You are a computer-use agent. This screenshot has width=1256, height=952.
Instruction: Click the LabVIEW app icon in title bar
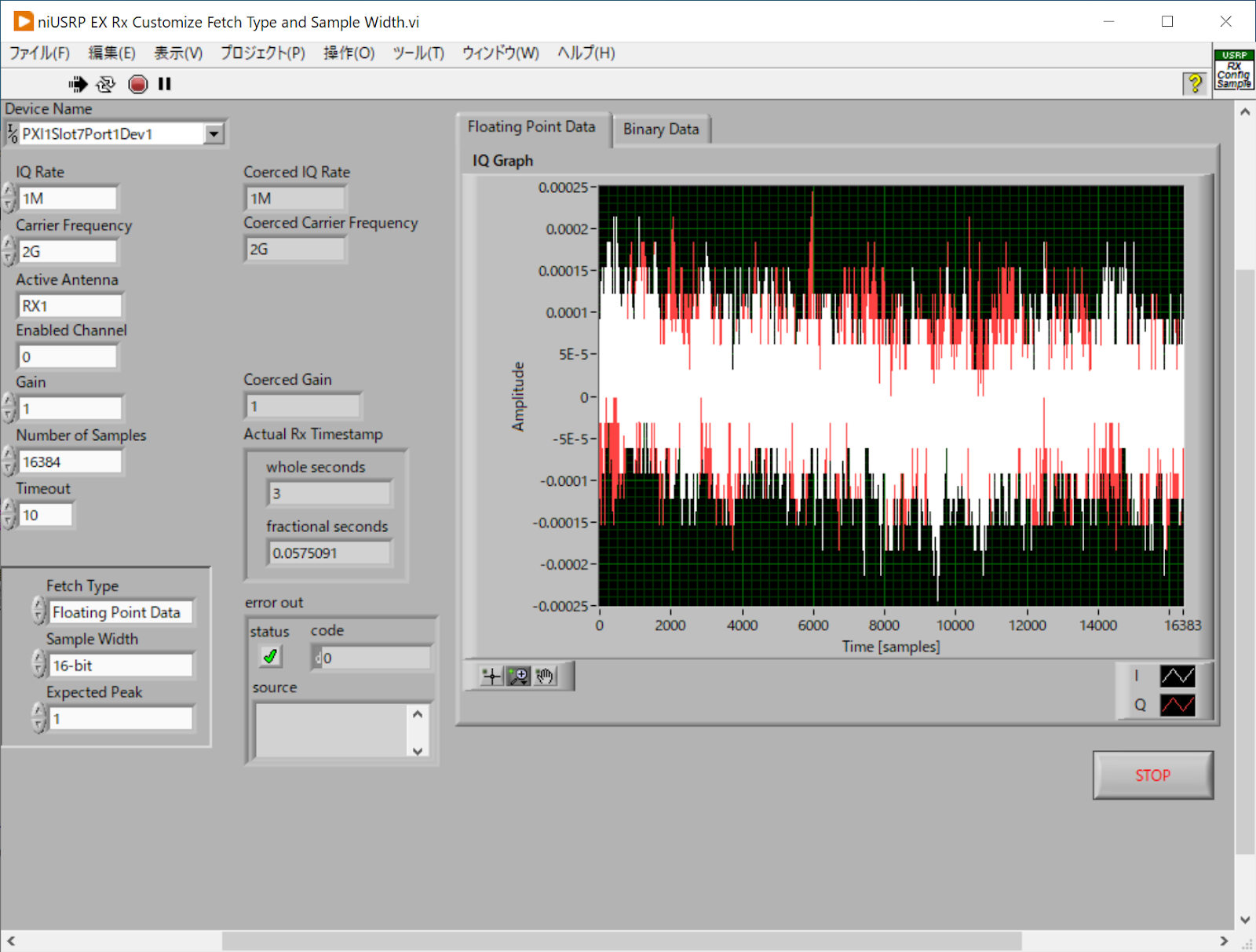tap(24, 21)
